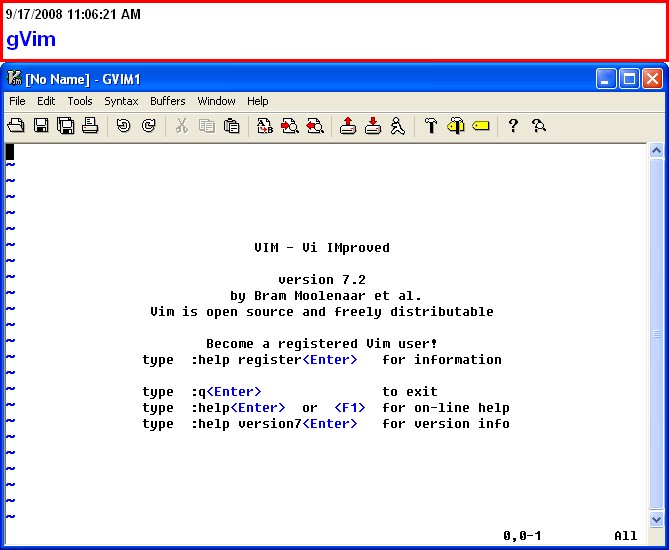Open the Find and Replace icon

pos(265,126)
